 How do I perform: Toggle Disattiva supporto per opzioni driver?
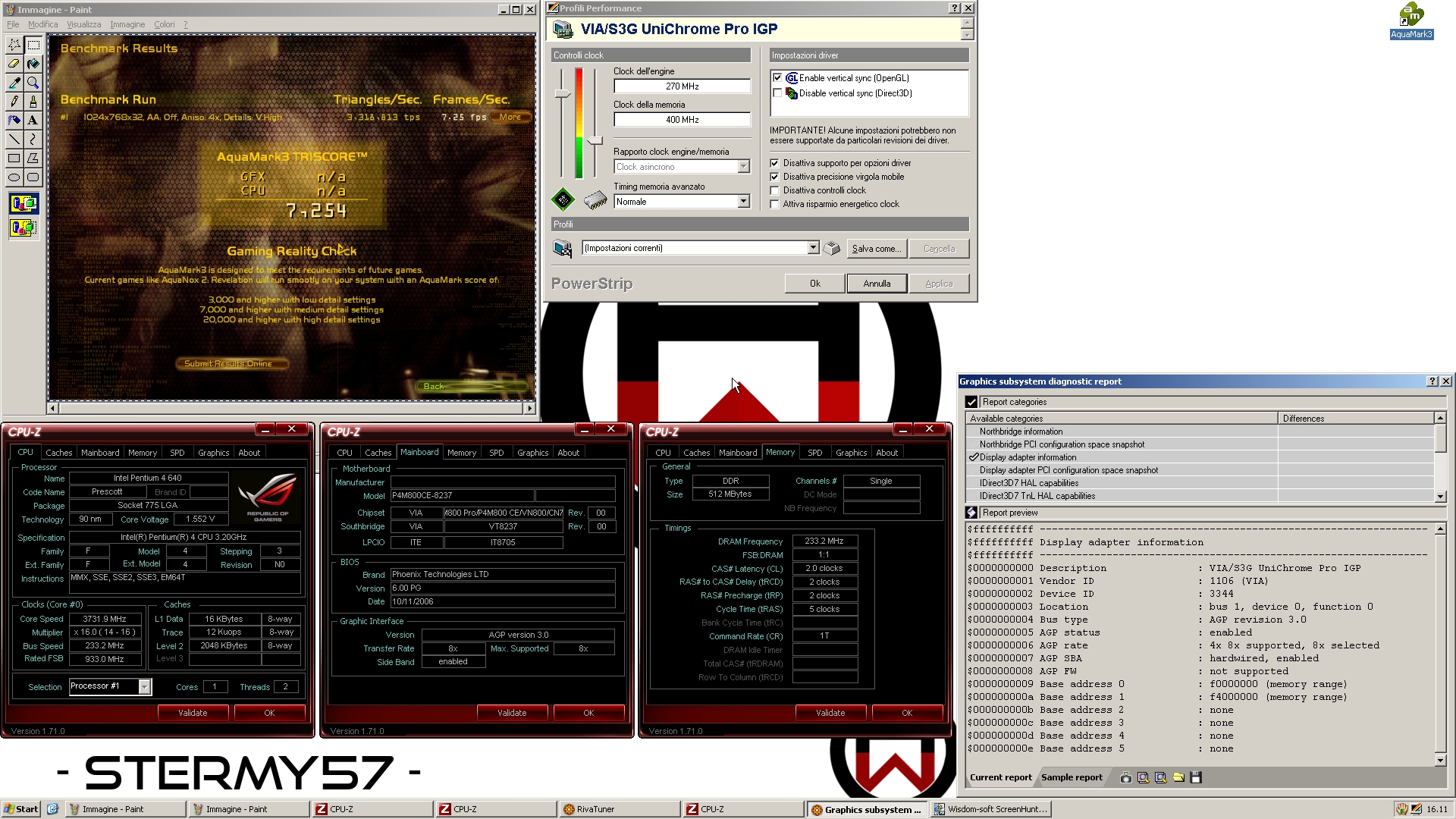774,163
